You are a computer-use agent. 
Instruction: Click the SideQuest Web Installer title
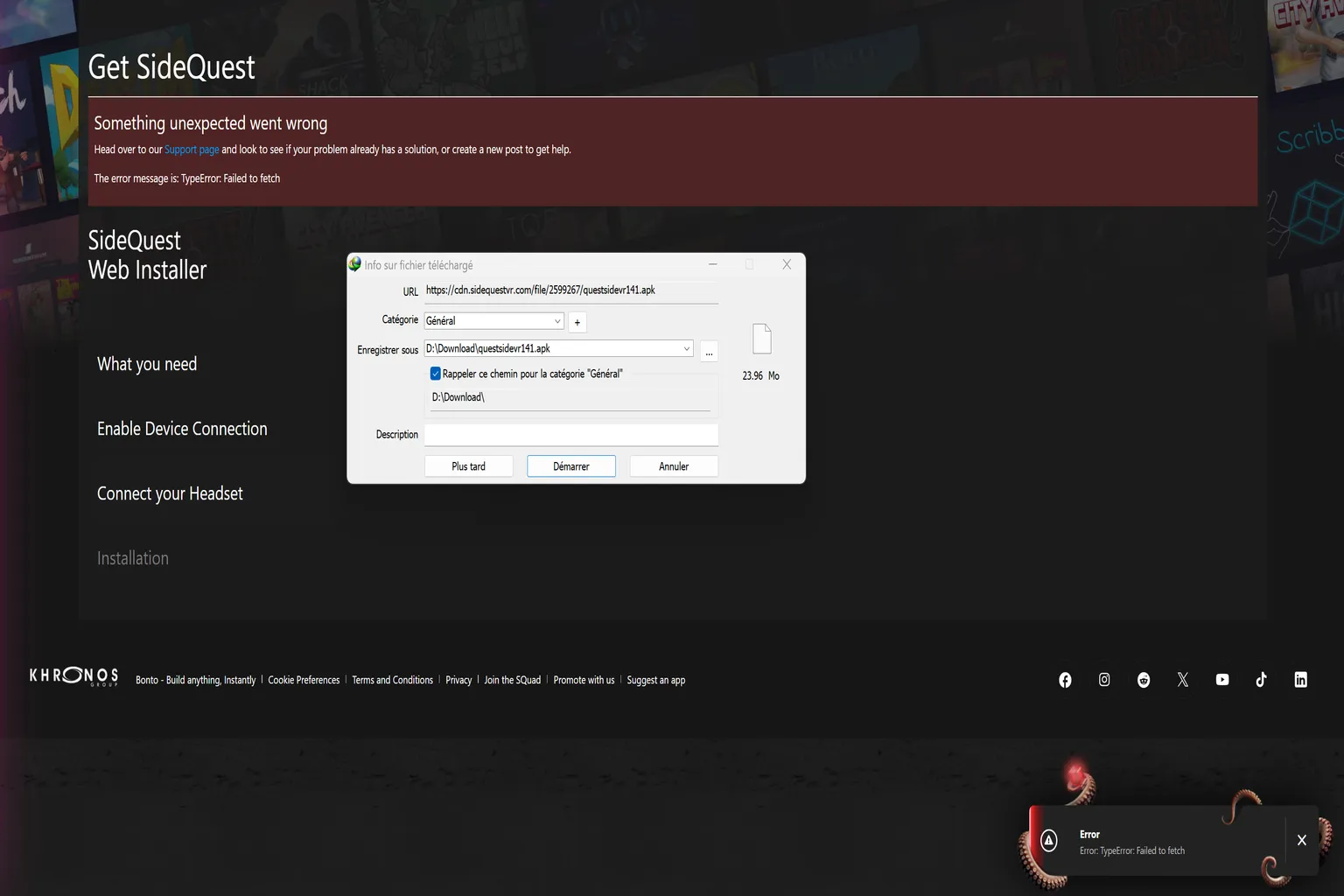148,255
